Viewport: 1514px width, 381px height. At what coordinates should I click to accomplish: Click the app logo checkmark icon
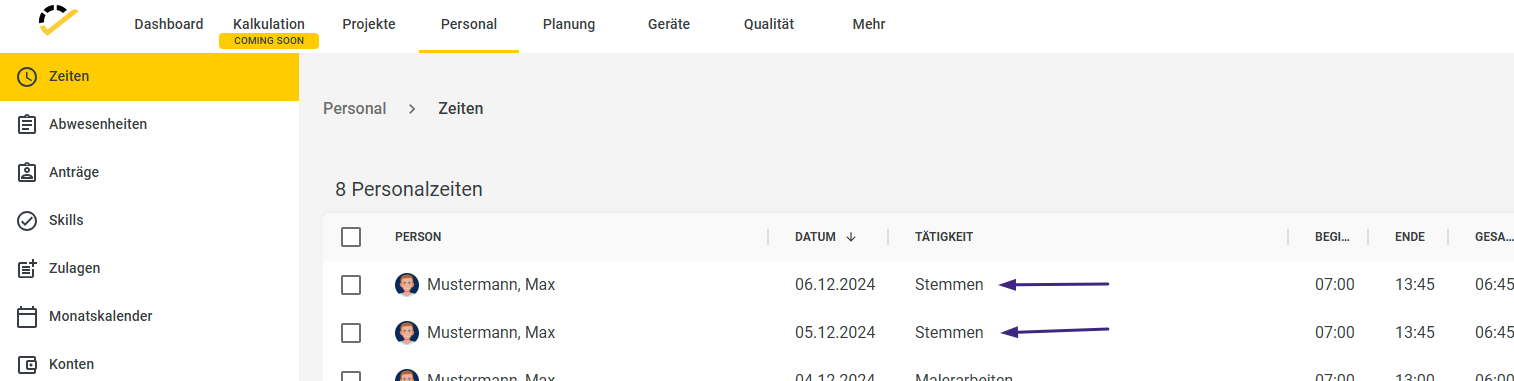(59, 21)
